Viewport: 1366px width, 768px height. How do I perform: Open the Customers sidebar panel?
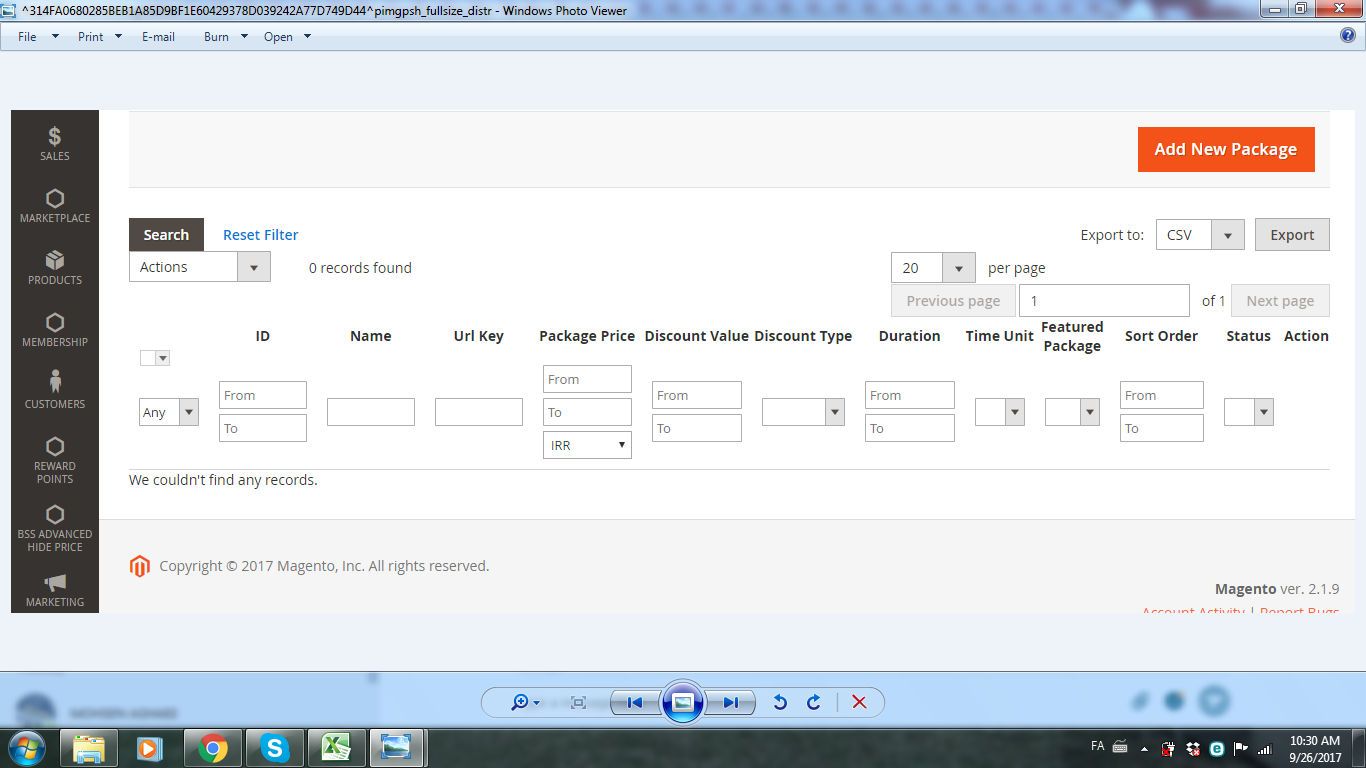pos(54,390)
